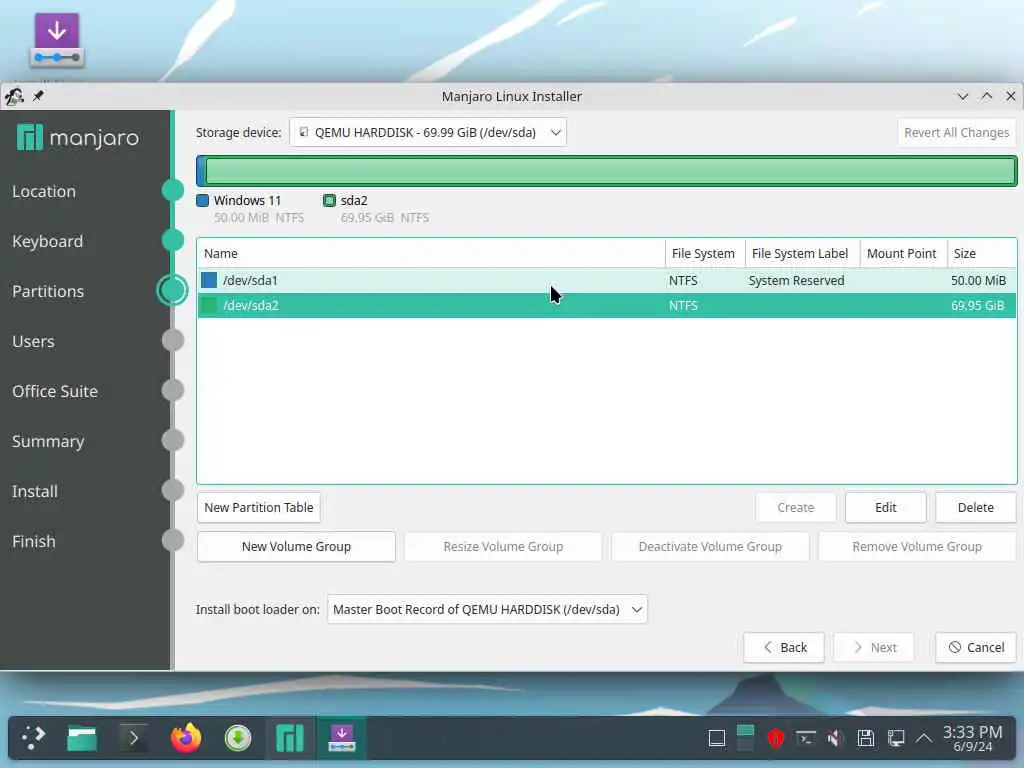Click Resize Volume Group button
Viewport: 1024px width, 768px height.
(x=503, y=547)
